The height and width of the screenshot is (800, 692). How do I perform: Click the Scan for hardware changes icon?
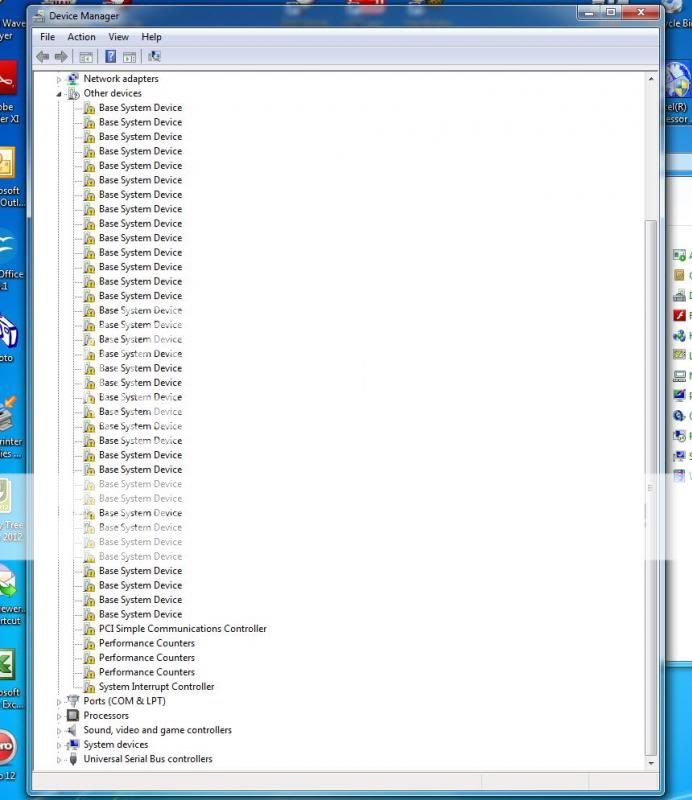154,57
